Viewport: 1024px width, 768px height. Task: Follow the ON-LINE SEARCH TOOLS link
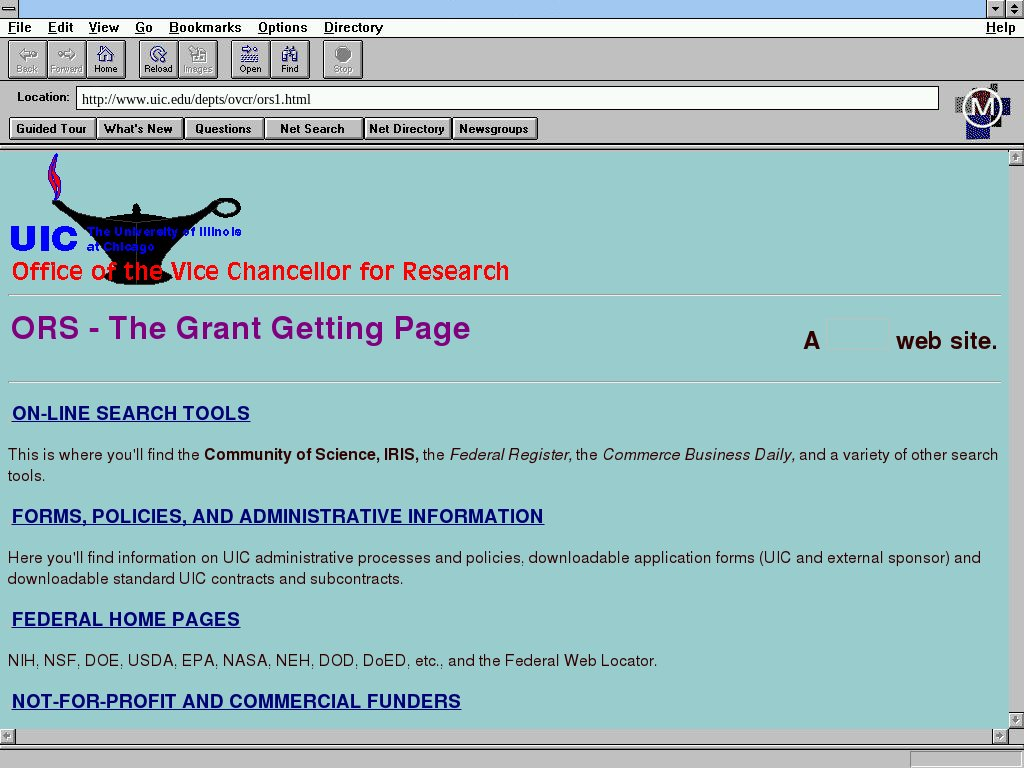pos(131,414)
